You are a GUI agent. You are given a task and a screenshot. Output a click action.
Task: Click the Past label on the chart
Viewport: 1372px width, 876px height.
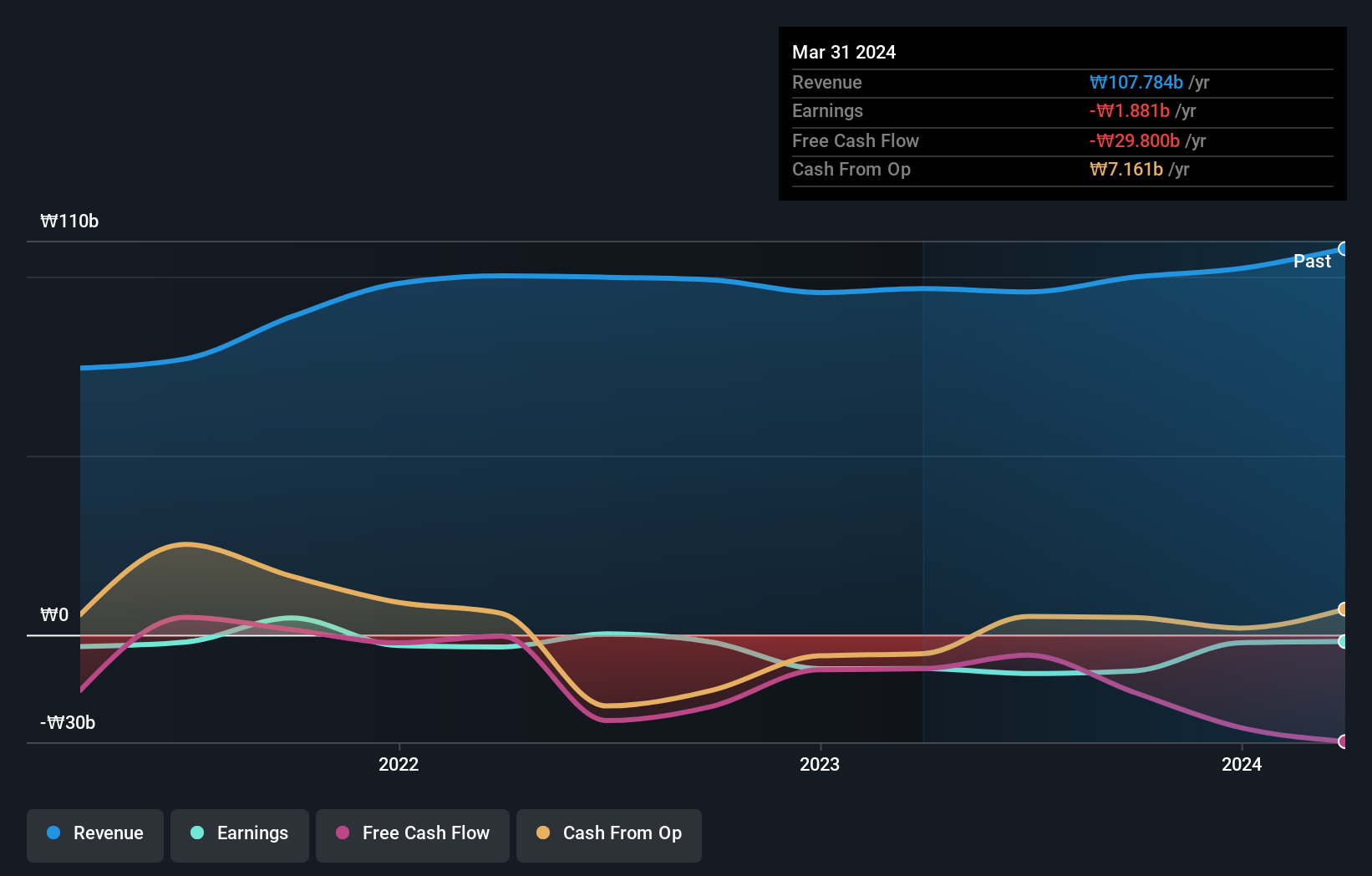point(1312,261)
